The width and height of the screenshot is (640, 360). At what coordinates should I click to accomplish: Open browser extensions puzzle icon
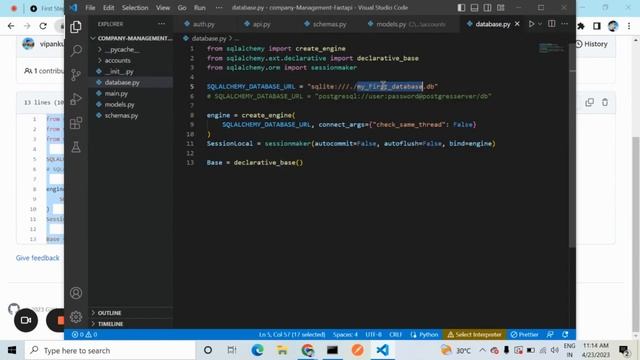[581, 26]
